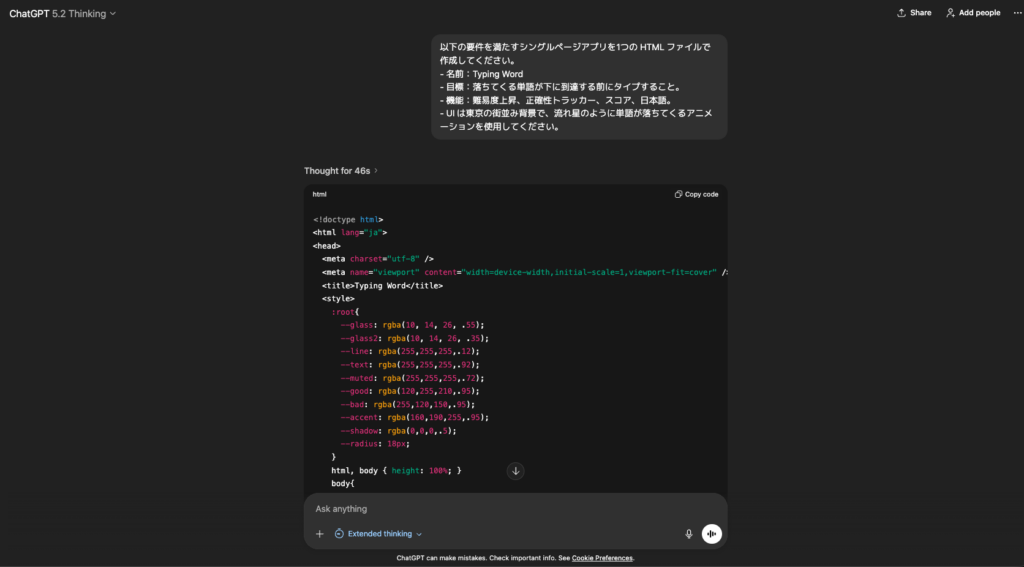The width and height of the screenshot is (1024, 567).
Task: Open the Extended thinking dropdown
Action: pyautogui.click(x=379, y=534)
